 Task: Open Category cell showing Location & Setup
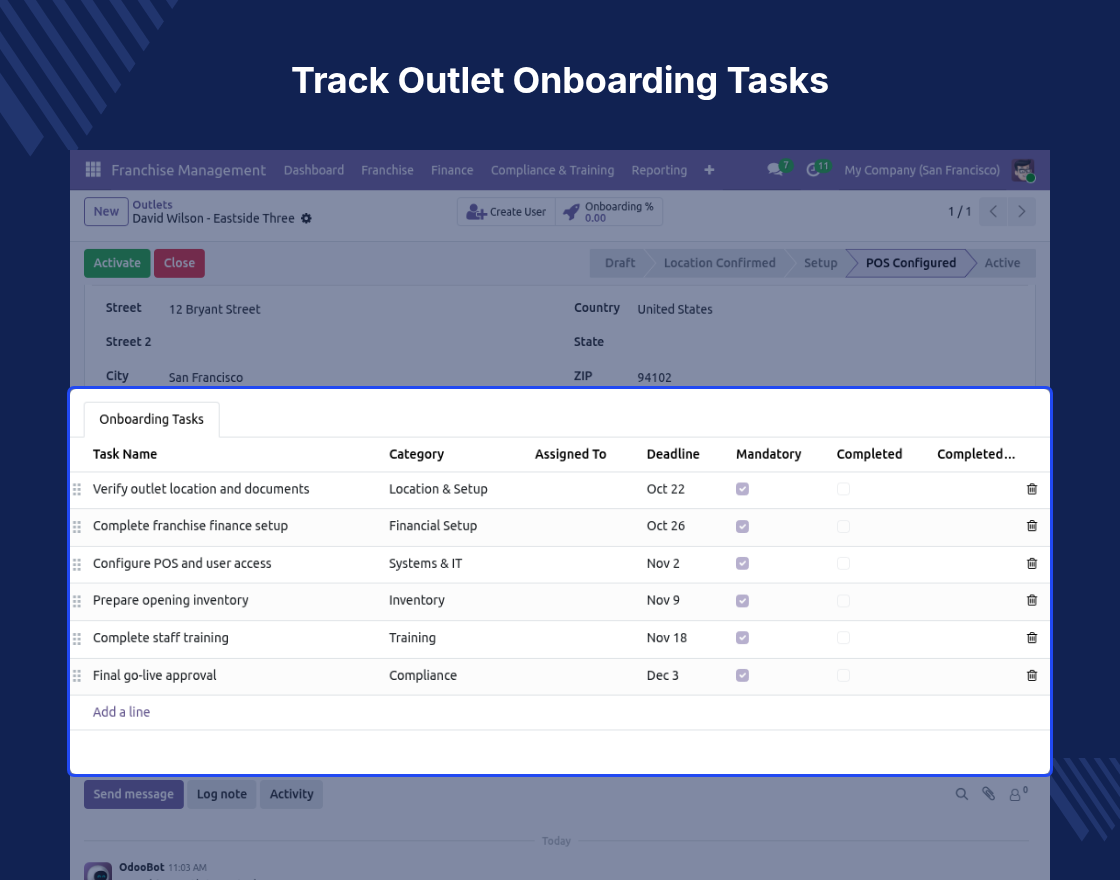tap(438, 489)
